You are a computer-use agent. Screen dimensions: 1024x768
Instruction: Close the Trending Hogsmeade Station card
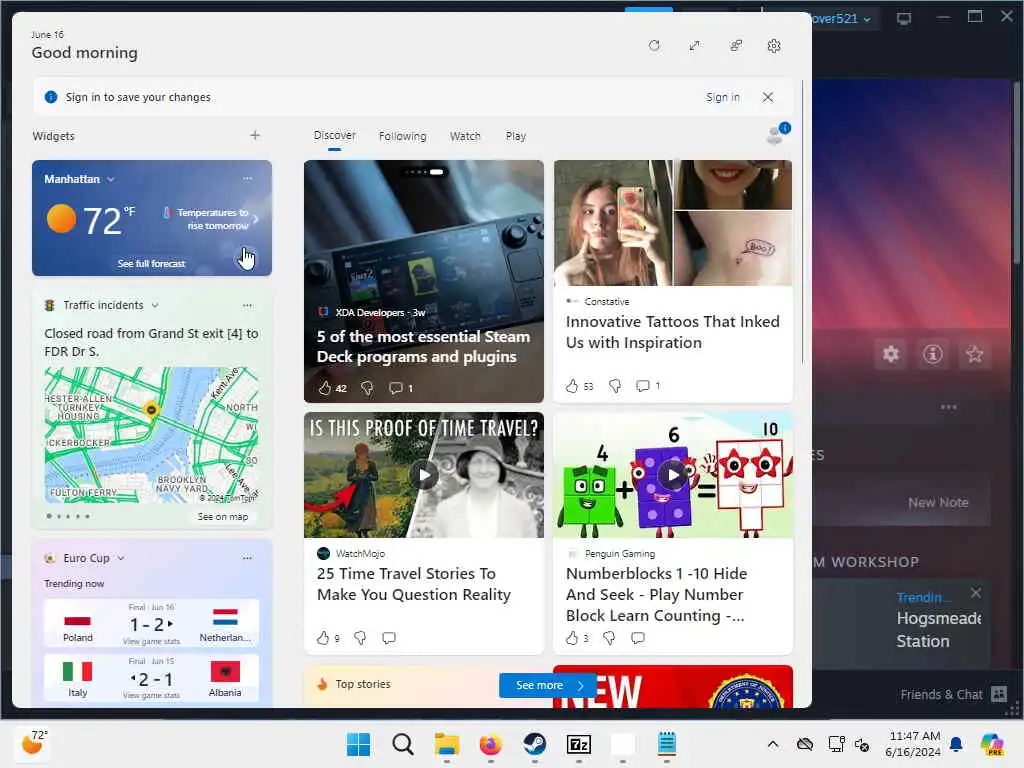(x=976, y=593)
